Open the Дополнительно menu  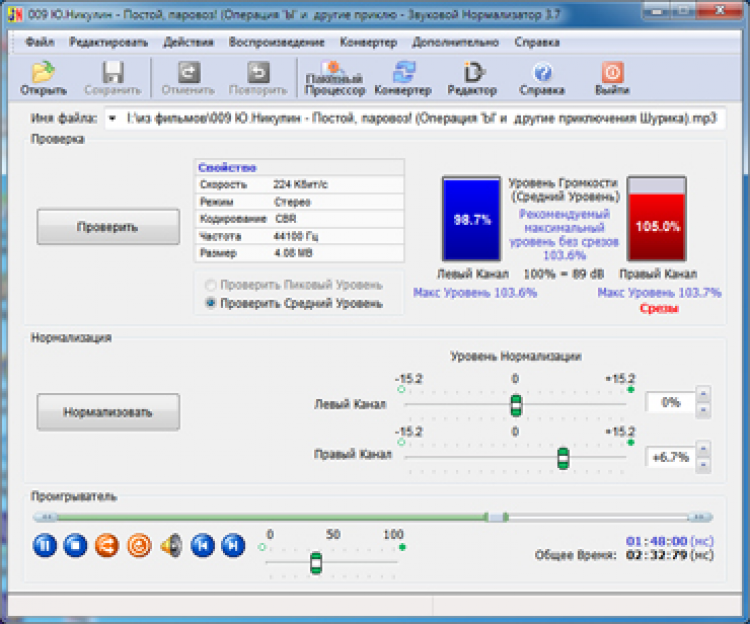click(x=455, y=42)
